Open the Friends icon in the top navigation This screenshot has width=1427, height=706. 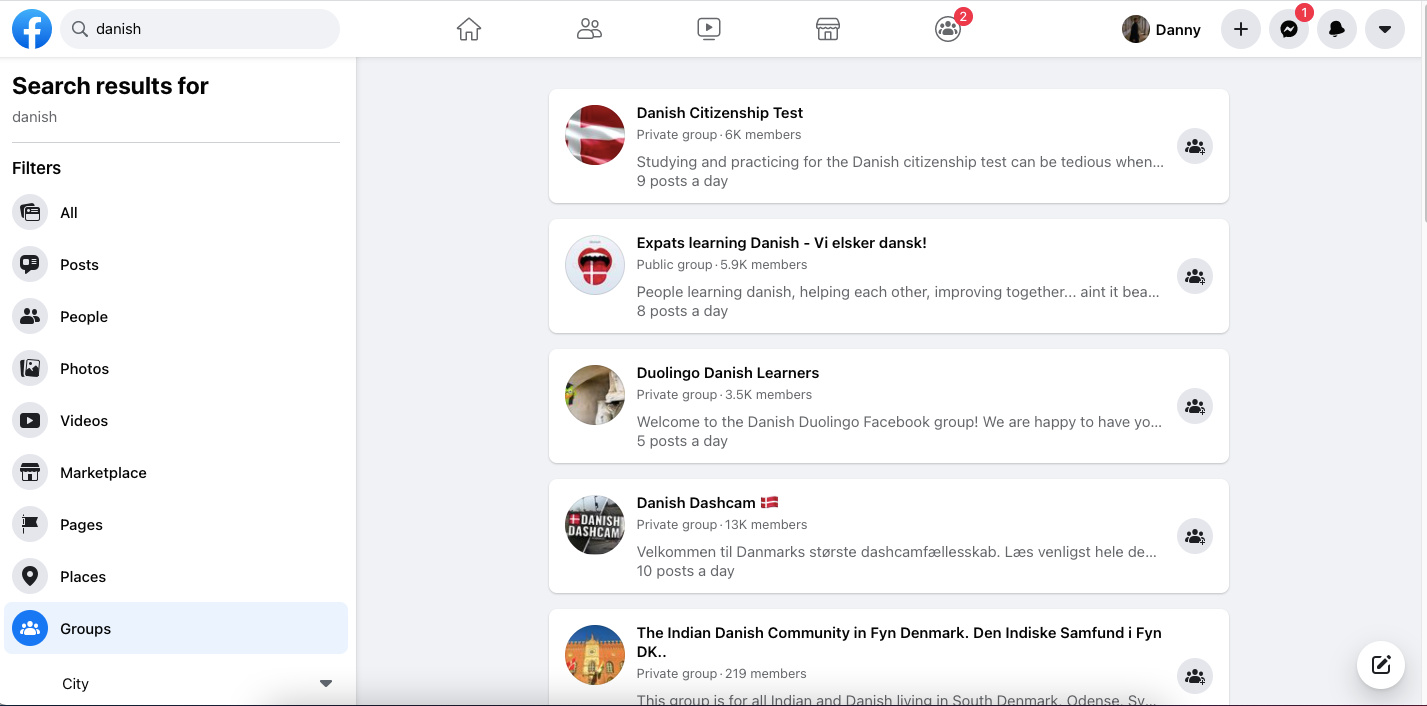click(x=589, y=29)
